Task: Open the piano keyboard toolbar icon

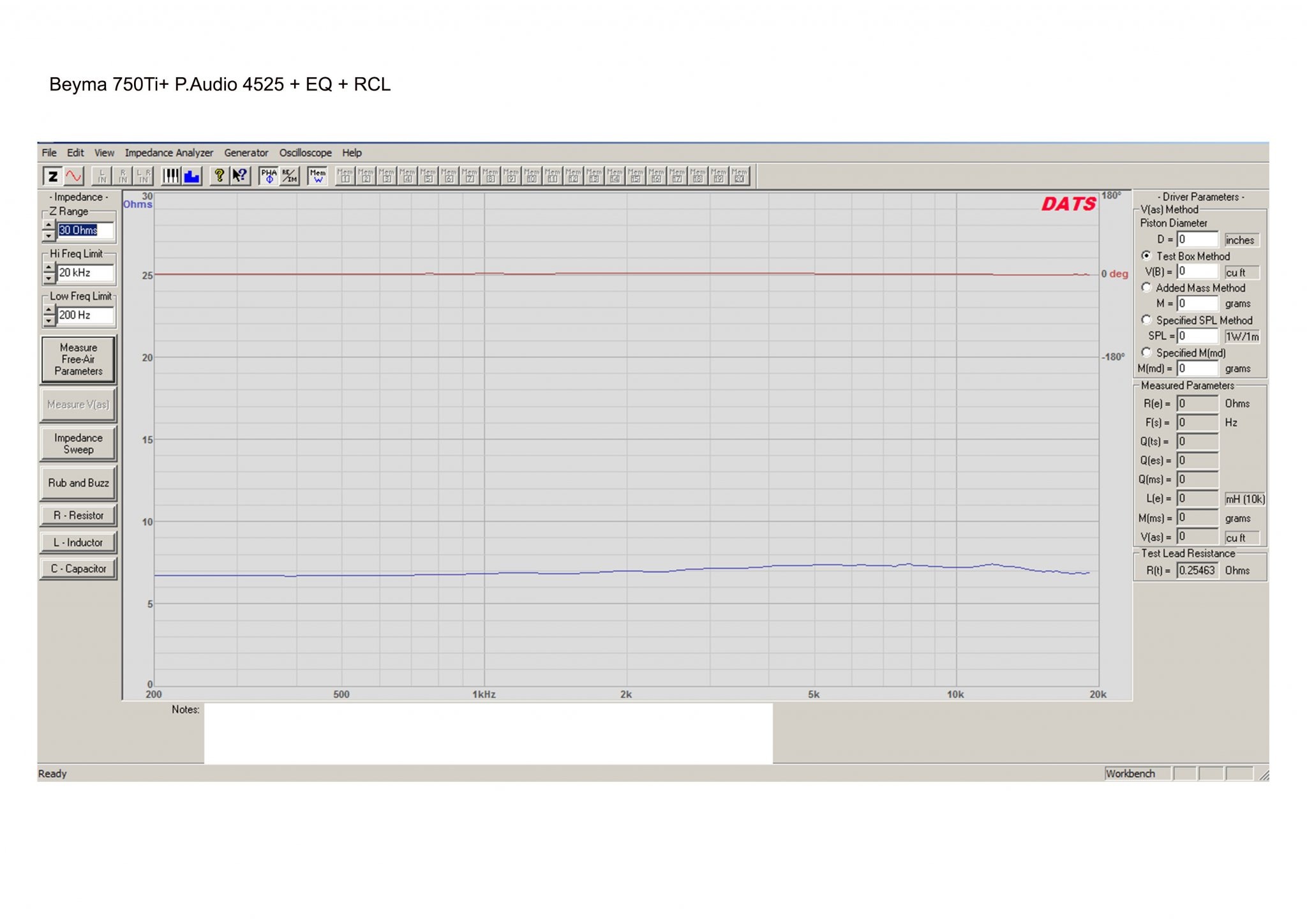Action: [171, 176]
